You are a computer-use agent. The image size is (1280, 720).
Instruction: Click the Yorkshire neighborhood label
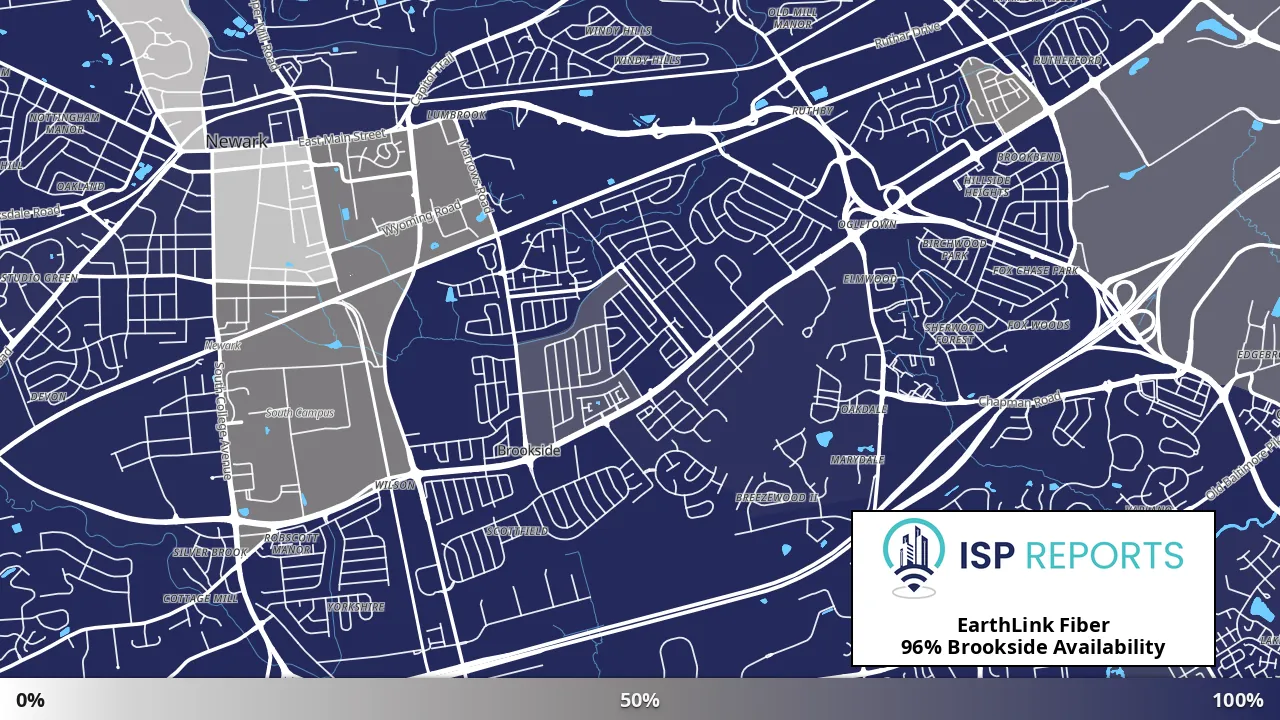pos(356,607)
